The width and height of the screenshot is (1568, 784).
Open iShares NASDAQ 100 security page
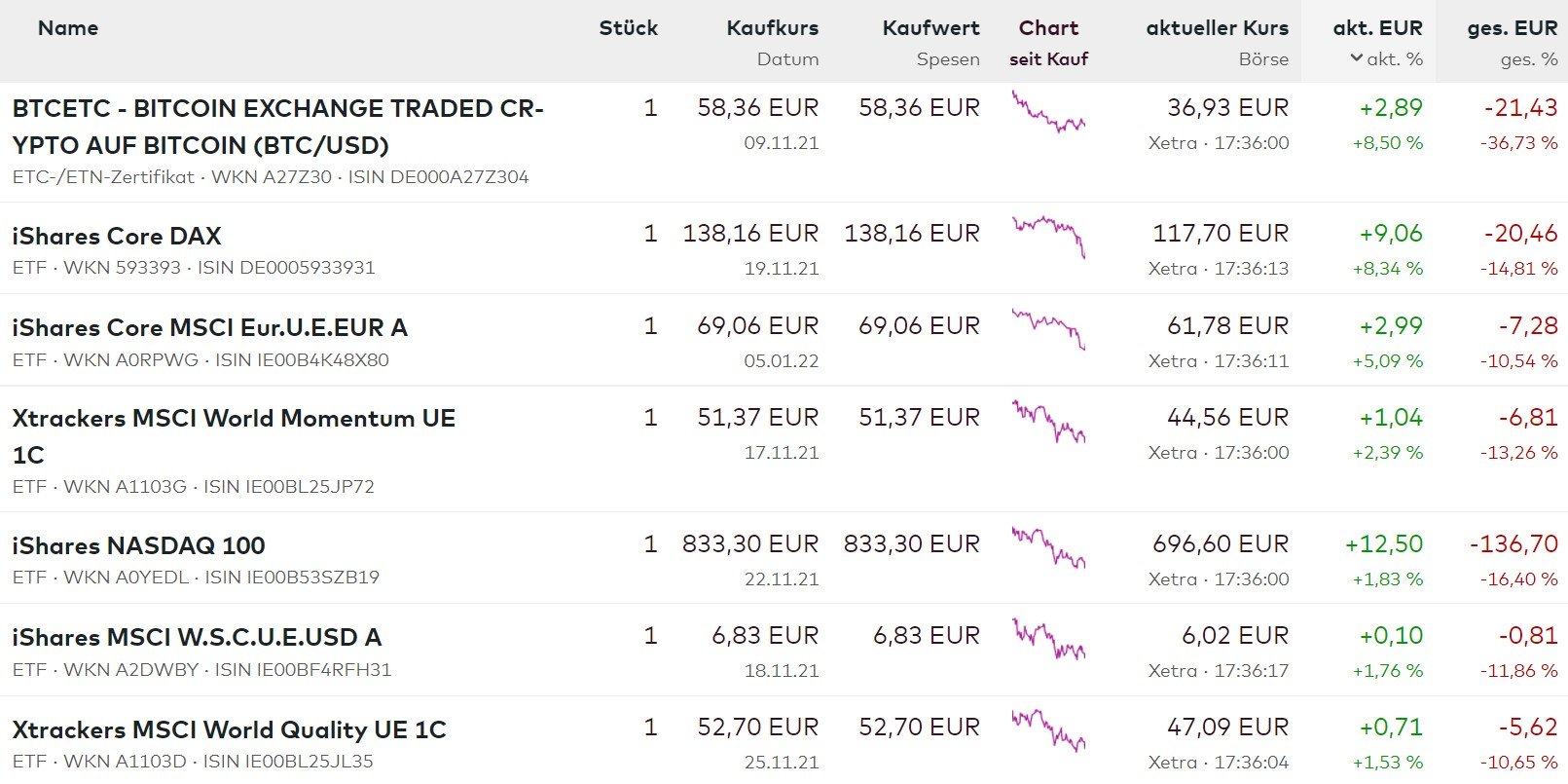tap(138, 546)
